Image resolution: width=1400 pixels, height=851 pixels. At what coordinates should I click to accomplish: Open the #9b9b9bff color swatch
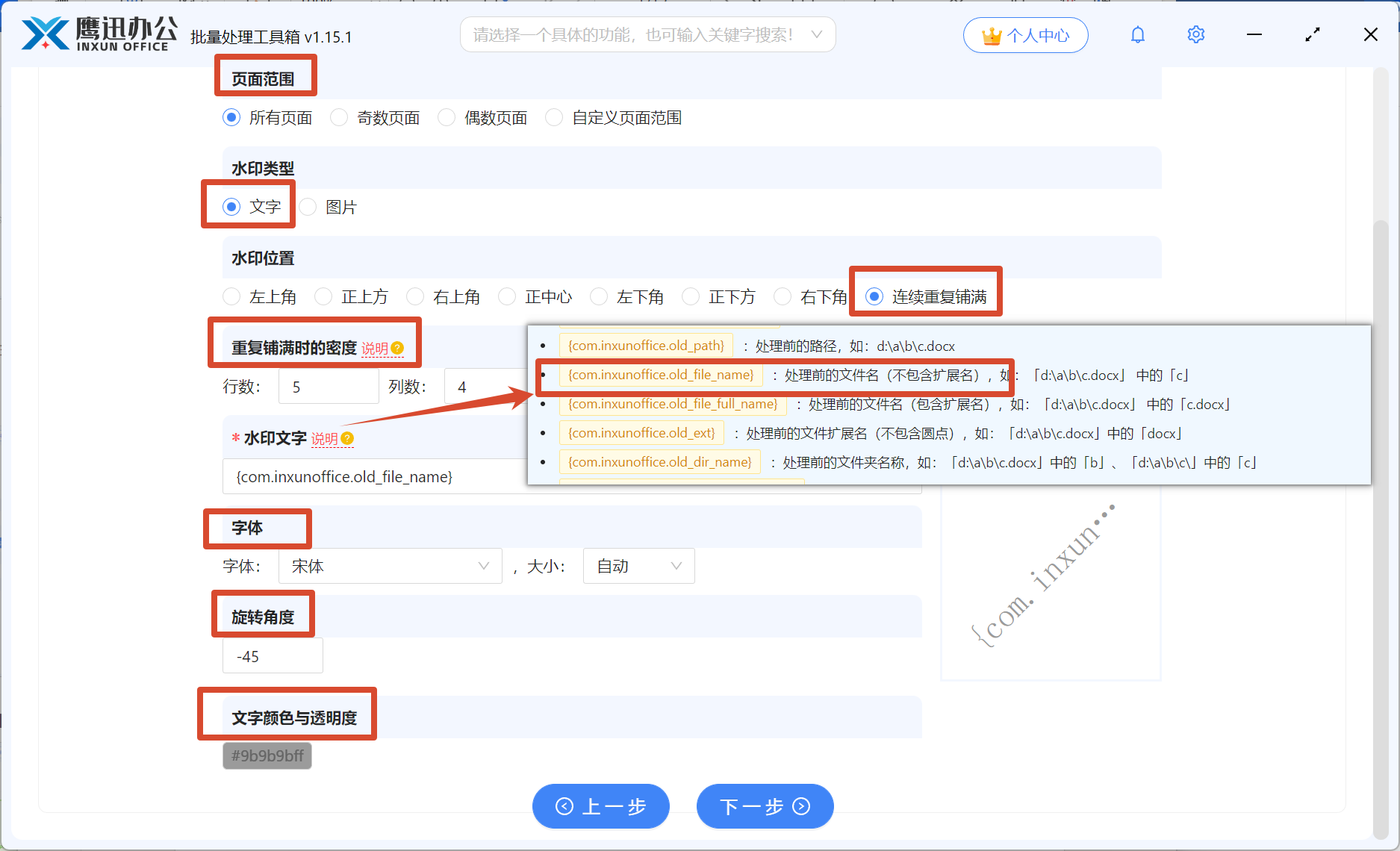(x=267, y=755)
